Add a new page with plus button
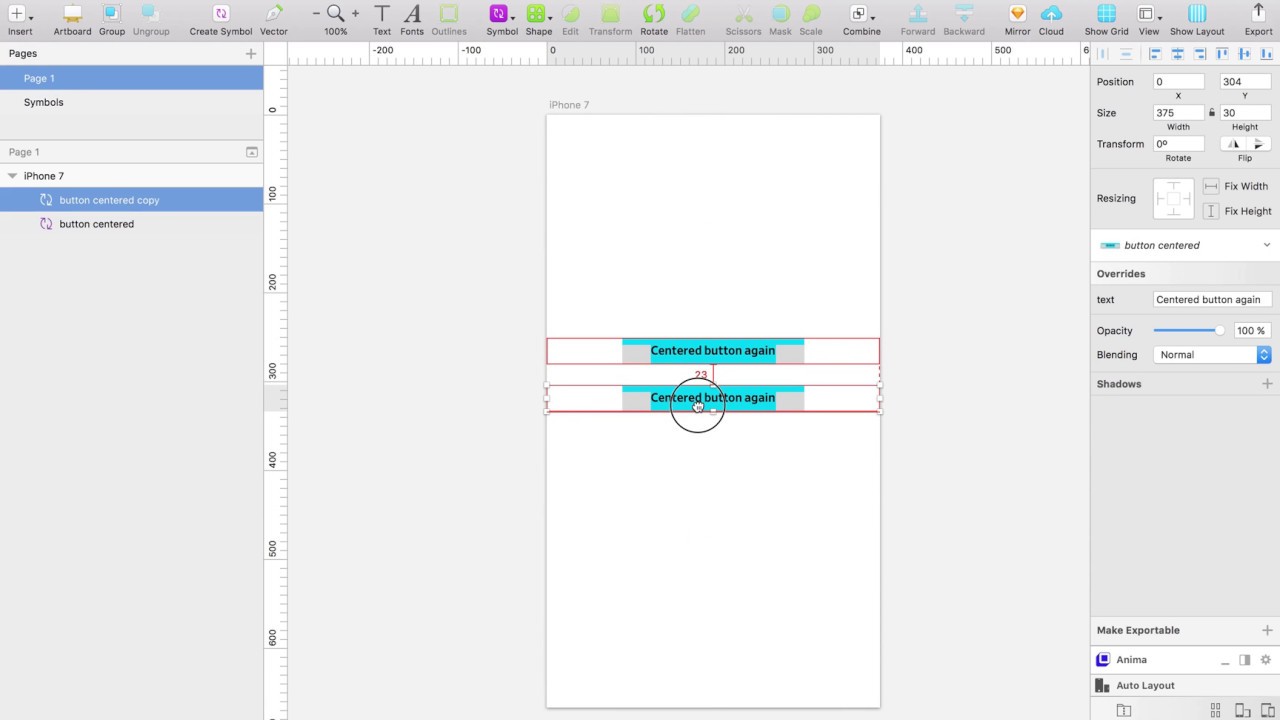 pyautogui.click(x=250, y=54)
